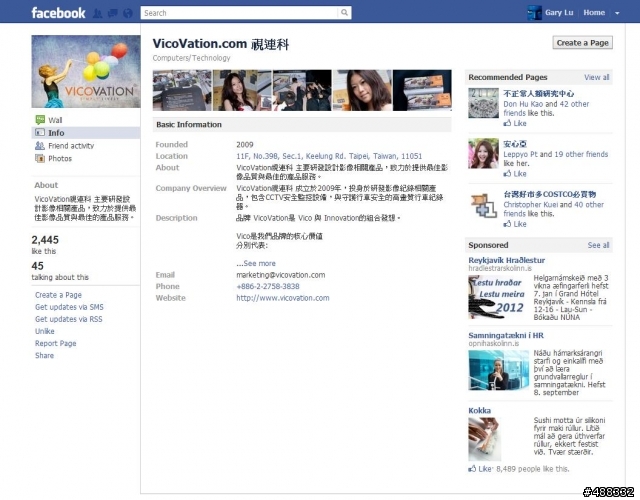Click Get updates via SMS
640x500 pixels.
[69, 307]
